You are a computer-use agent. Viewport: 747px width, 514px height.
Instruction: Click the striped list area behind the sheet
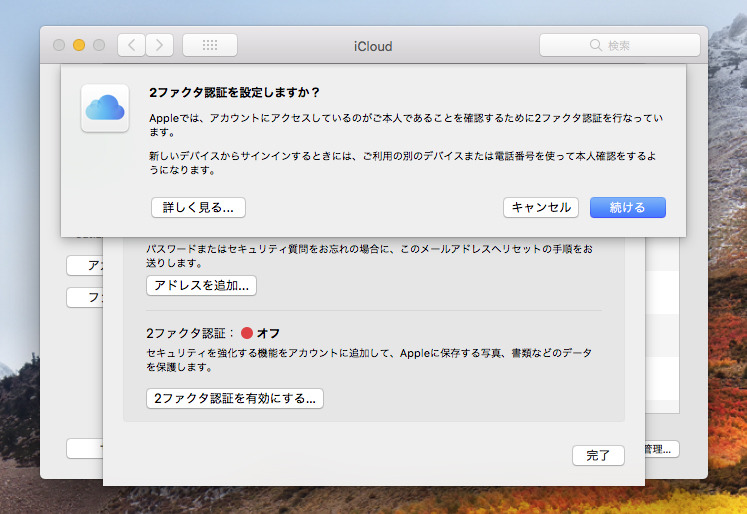(x=662, y=340)
